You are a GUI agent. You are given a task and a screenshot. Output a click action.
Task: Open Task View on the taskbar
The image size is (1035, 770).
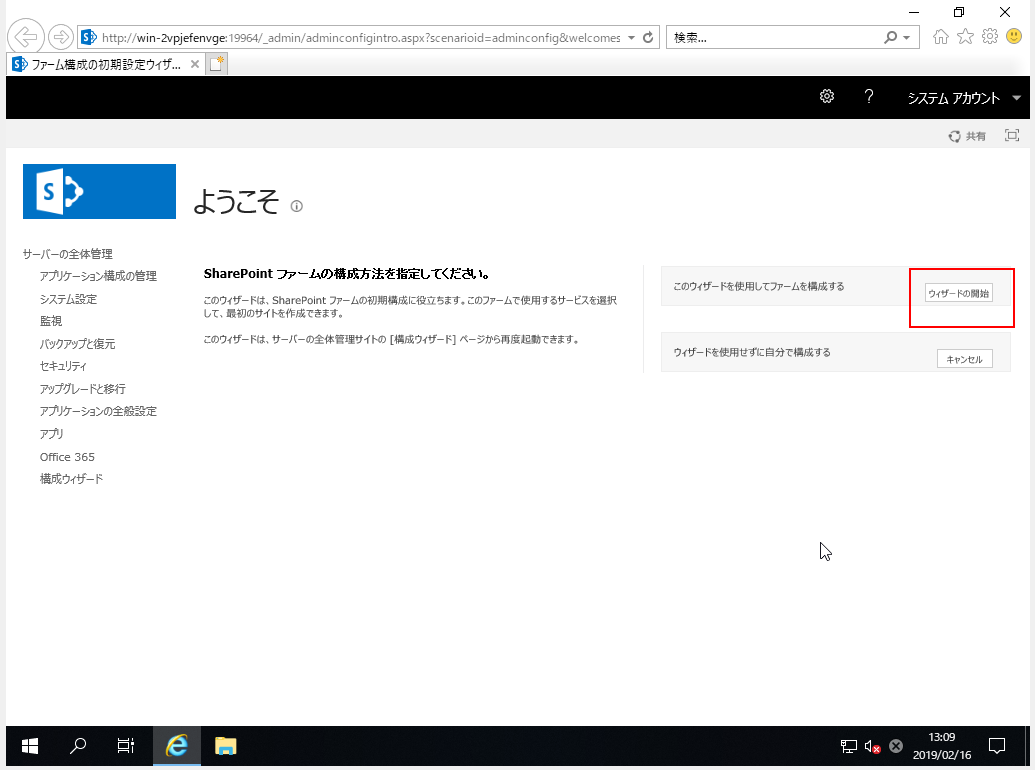click(125, 746)
